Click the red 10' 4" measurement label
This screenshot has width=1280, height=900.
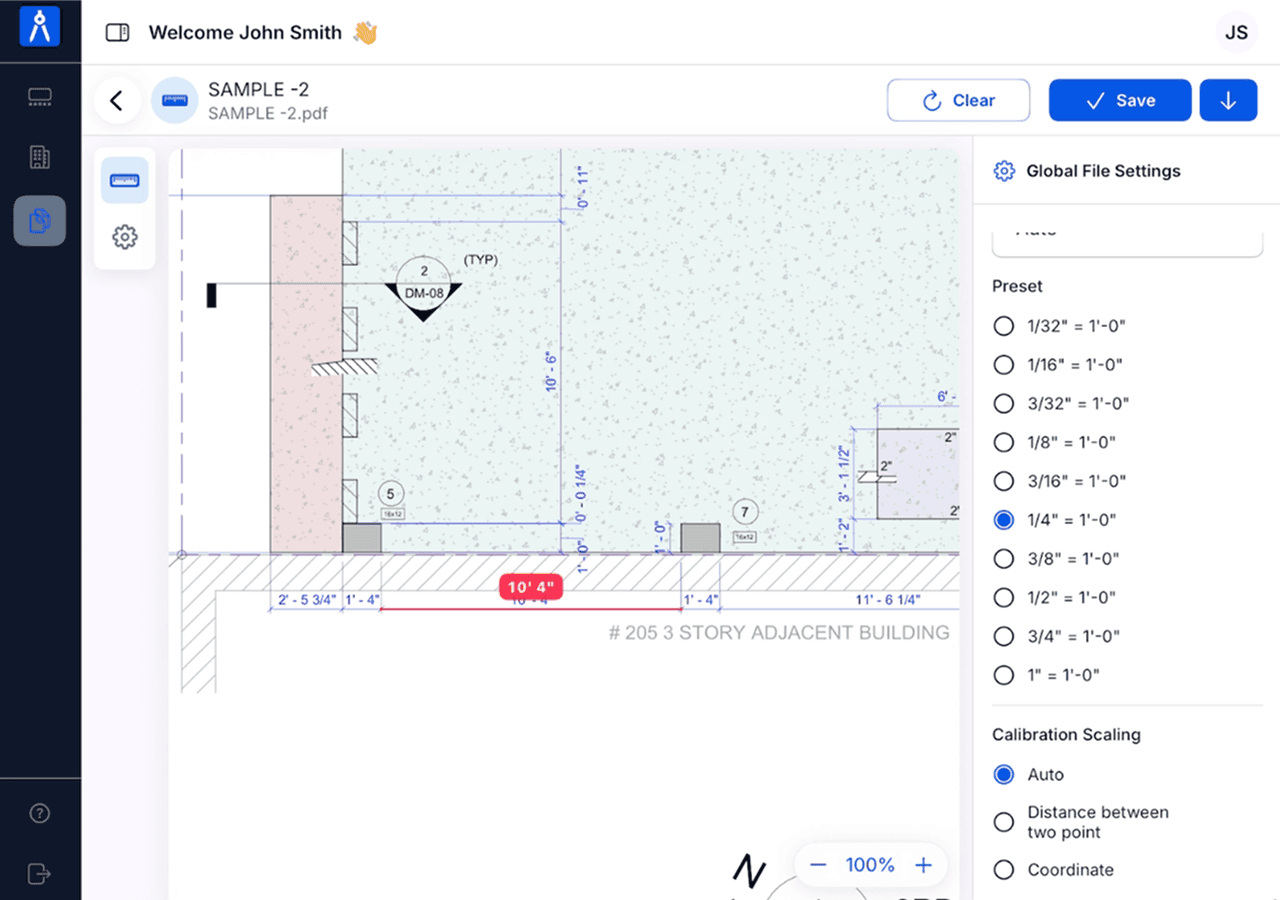531,587
